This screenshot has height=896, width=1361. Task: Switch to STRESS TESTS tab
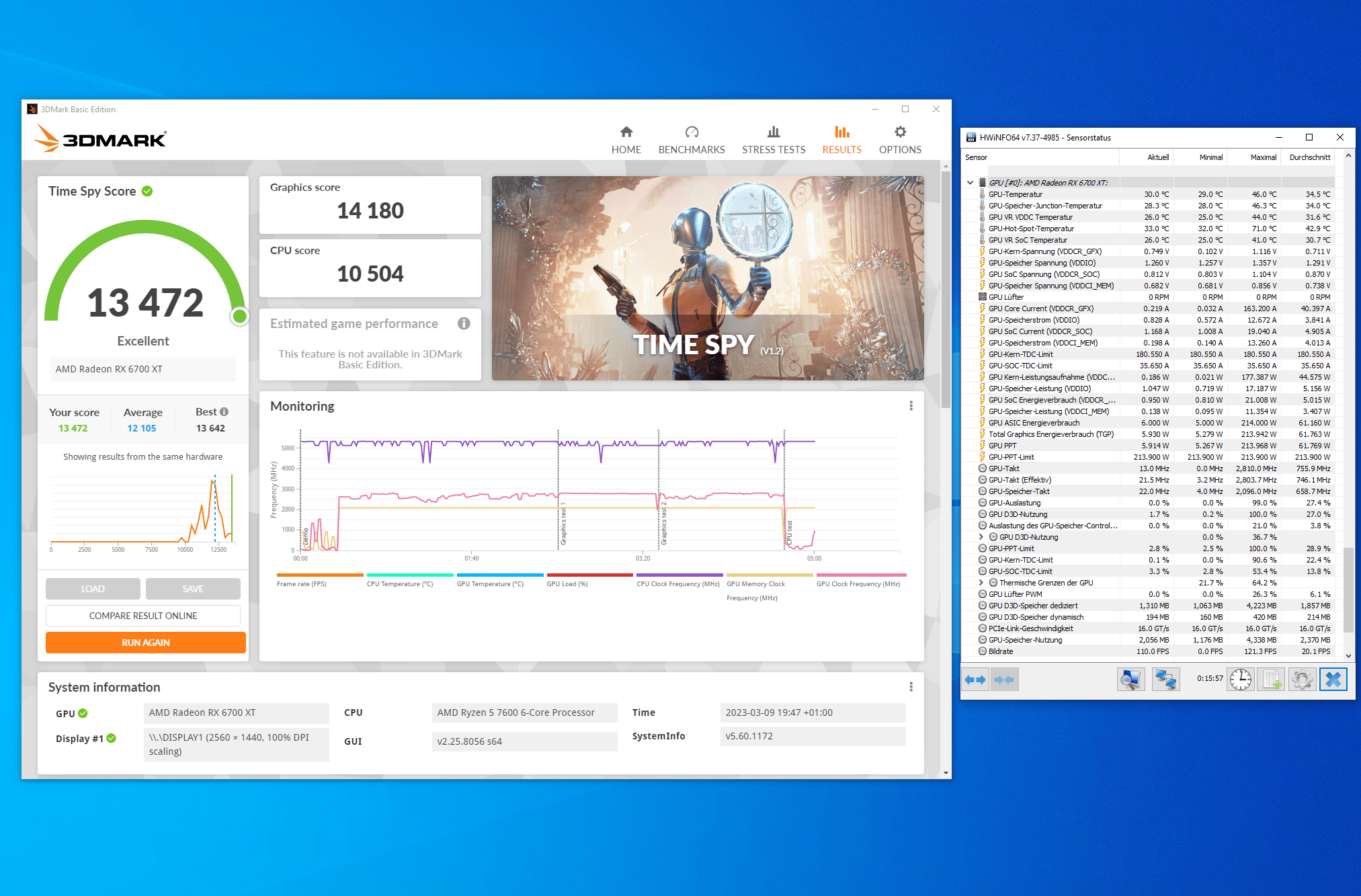pos(774,140)
